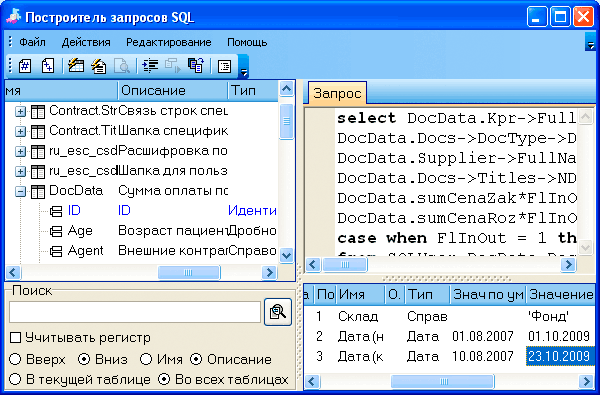Expand the ru_esc_csd Шапка для польз node

[20, 171]
